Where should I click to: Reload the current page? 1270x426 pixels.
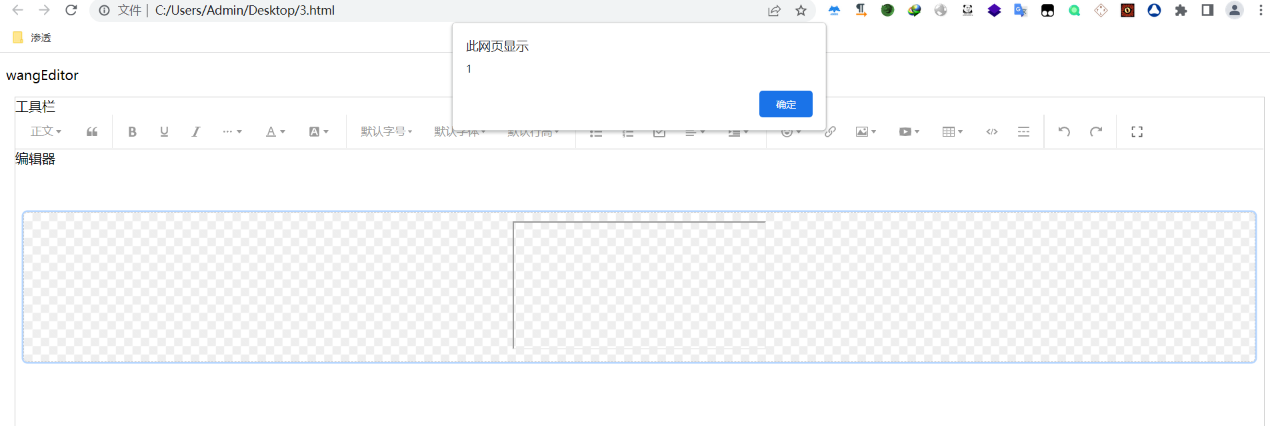point(71,10)
